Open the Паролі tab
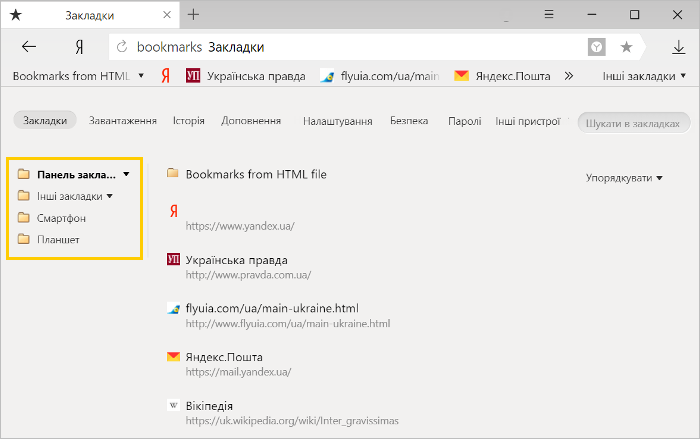The height and width of the screenshot is (439, 700). 465,121
